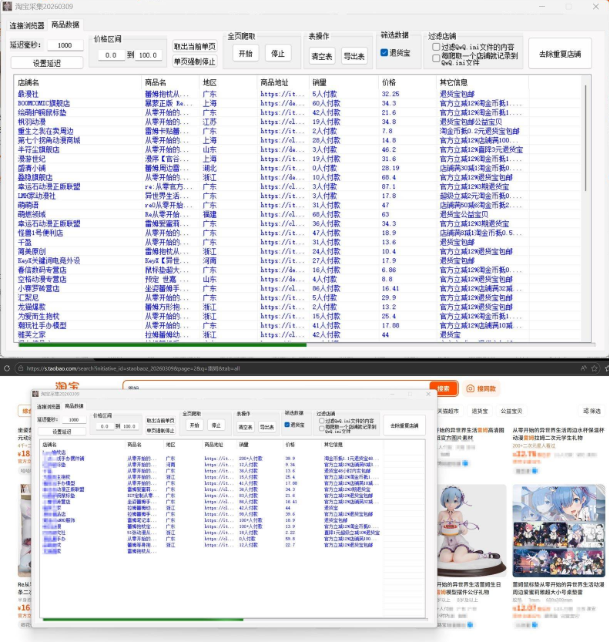Minimize the large collector window
The height and width of the screenshot is (642, 609).
[542, 6]
